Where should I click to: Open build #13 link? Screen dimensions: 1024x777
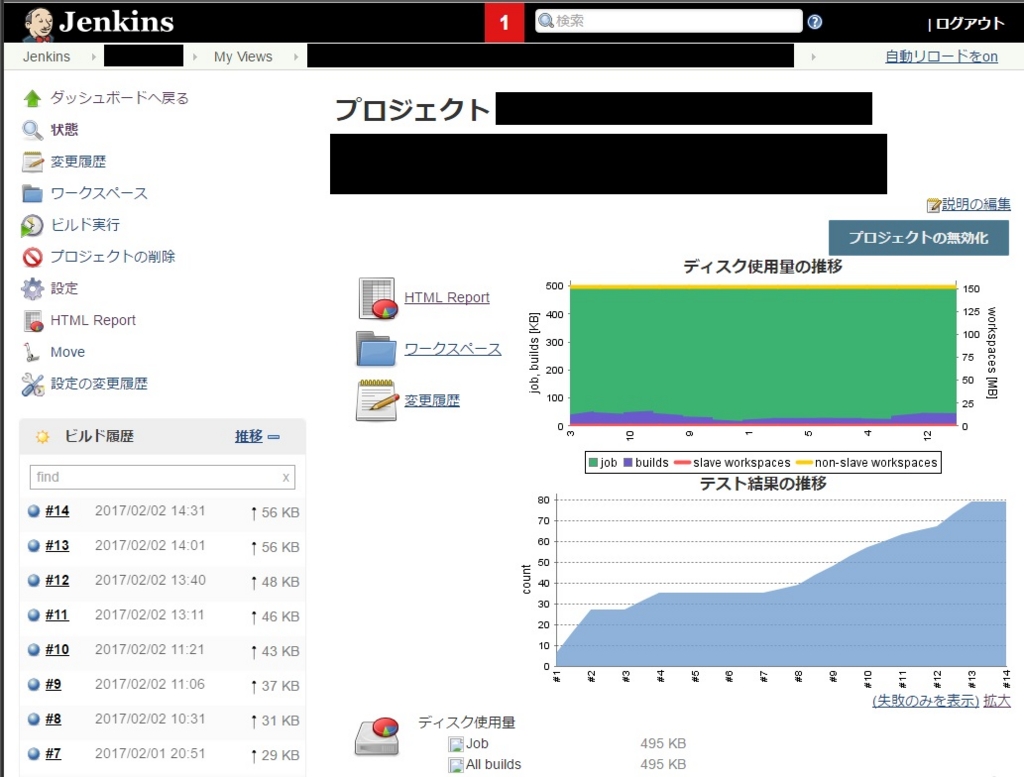pos(57,545)
